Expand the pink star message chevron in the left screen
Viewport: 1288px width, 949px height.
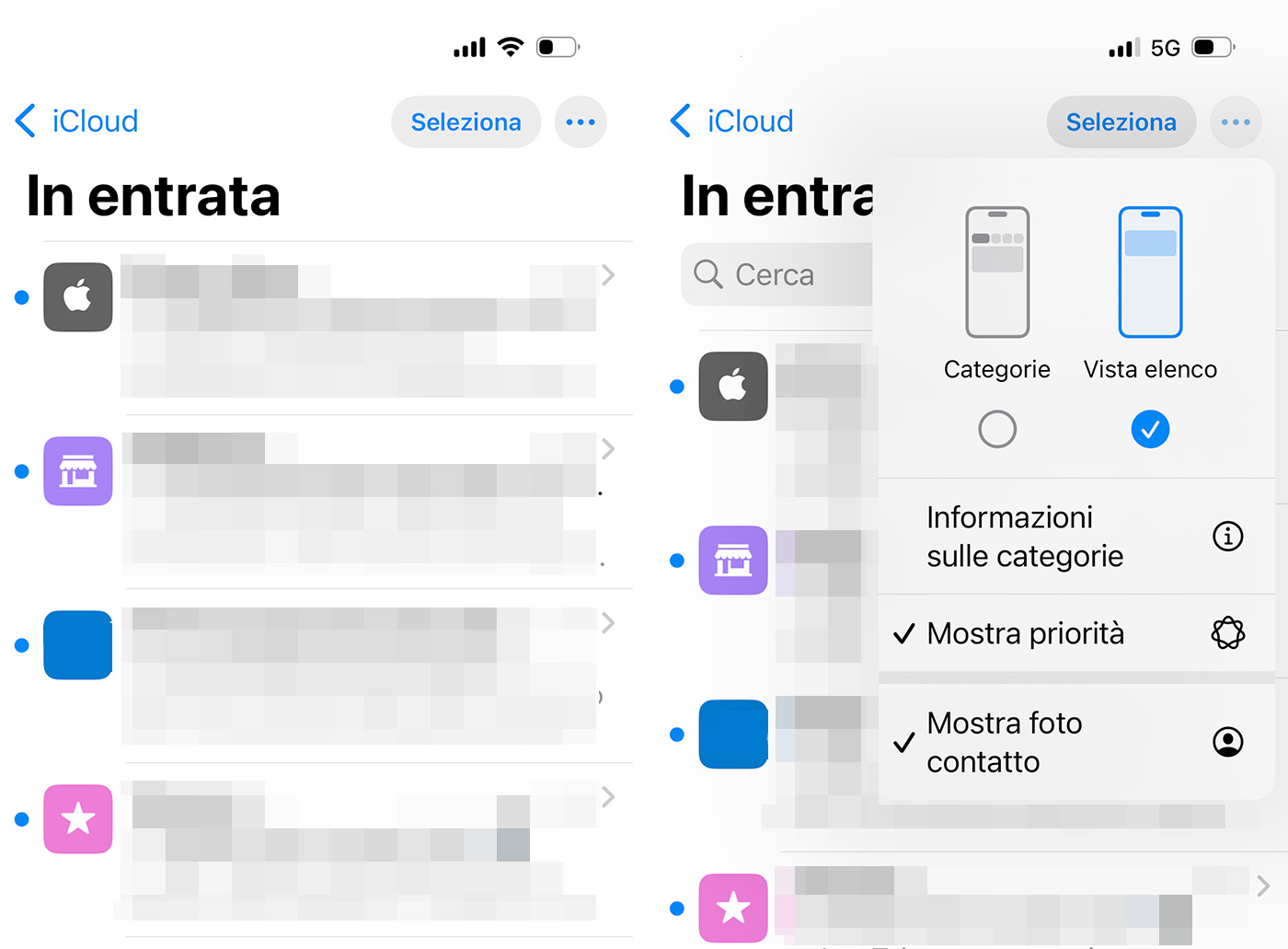608,796
